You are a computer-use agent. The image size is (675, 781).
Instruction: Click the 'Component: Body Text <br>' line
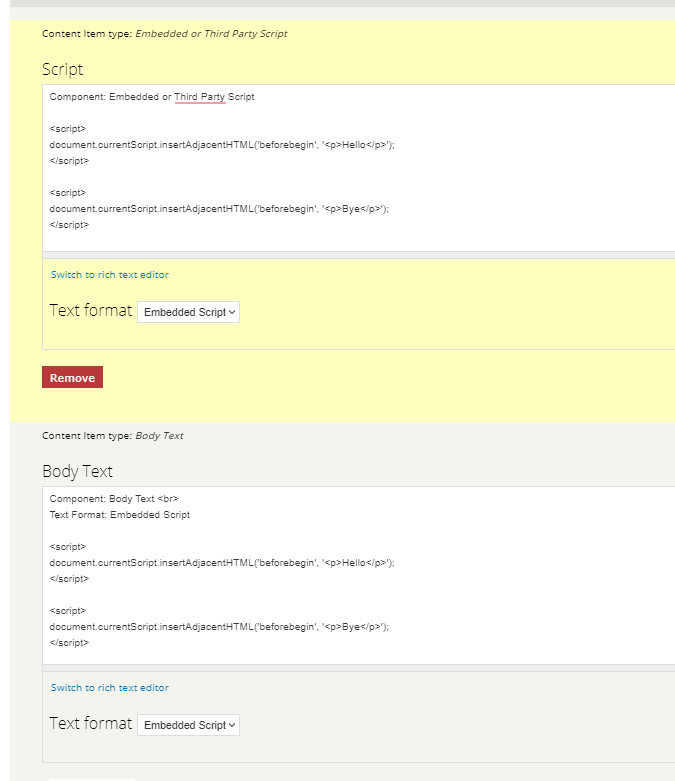coord(114,499)
